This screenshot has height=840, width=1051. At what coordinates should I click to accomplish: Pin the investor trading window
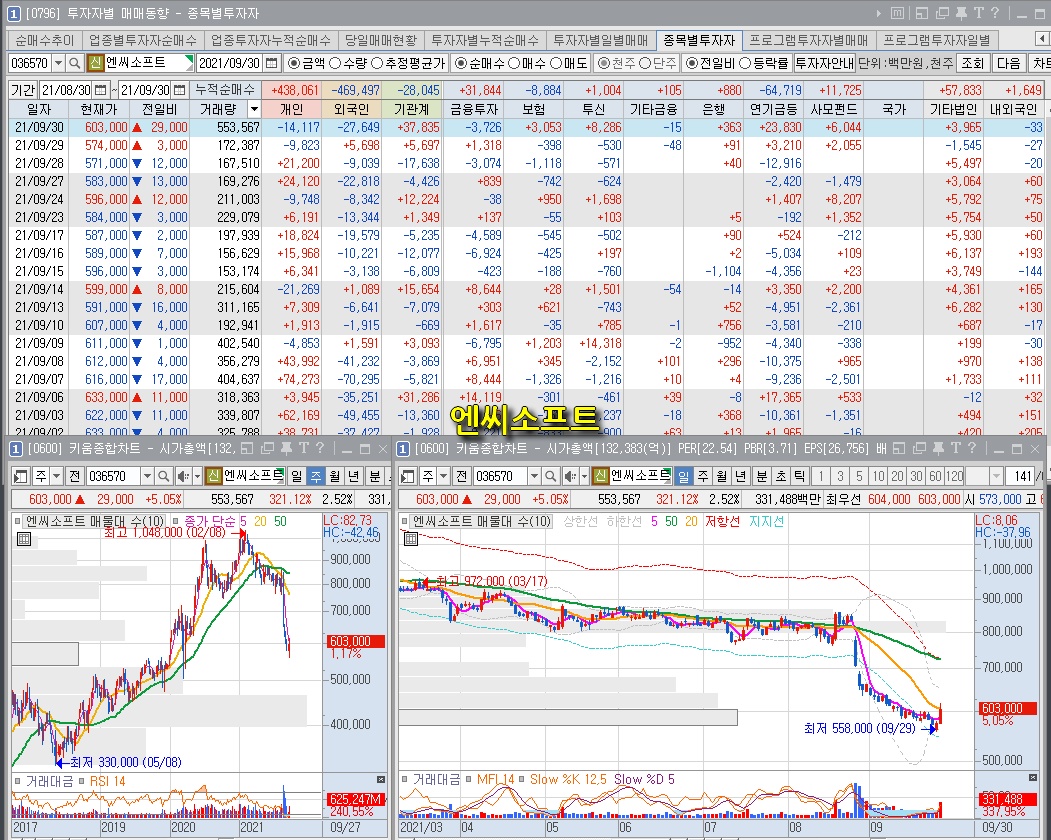pyautogui.click(x=960, y=13)
